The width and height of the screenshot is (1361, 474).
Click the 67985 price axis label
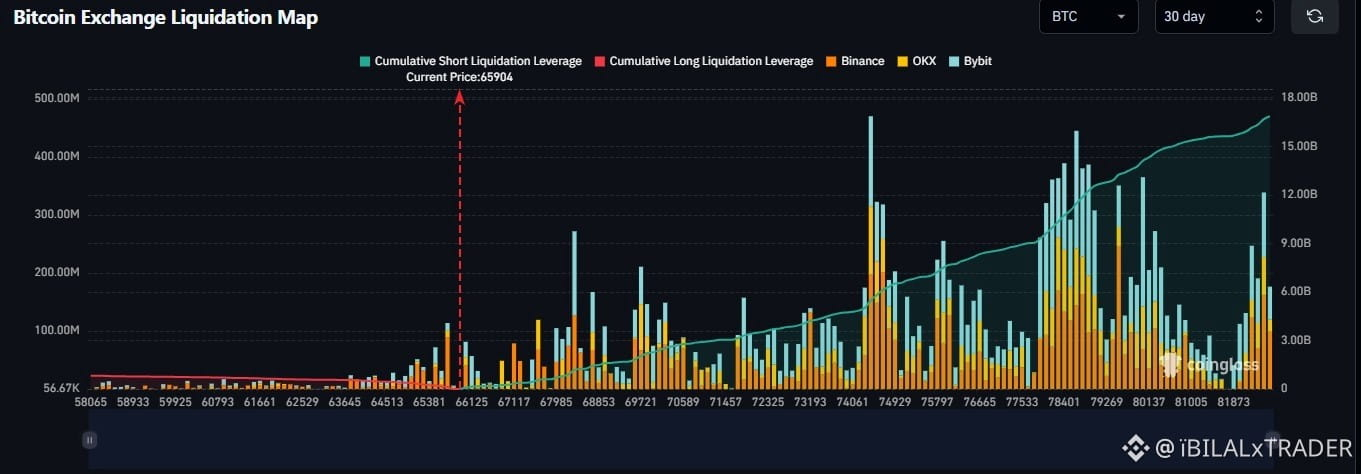[x=555, y=402]
